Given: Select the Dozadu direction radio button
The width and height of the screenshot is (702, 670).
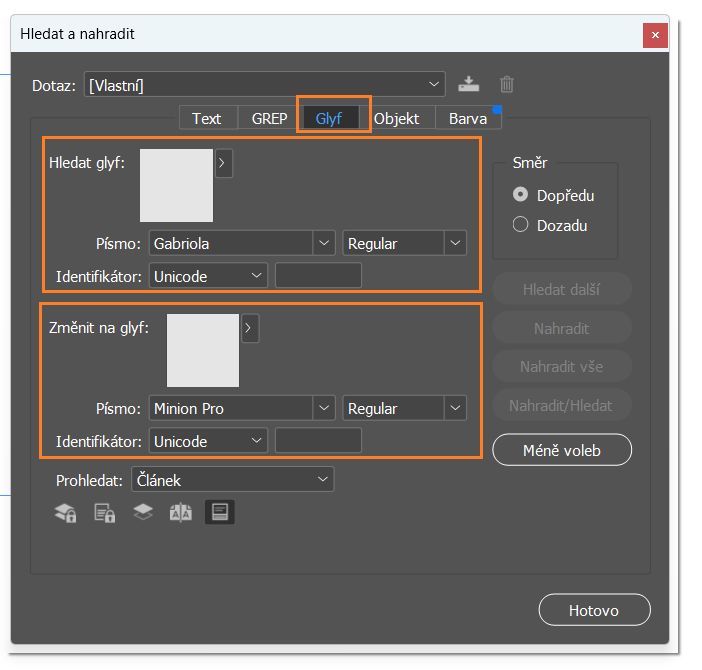Looking at the screenshot, I should click(520, 225).
